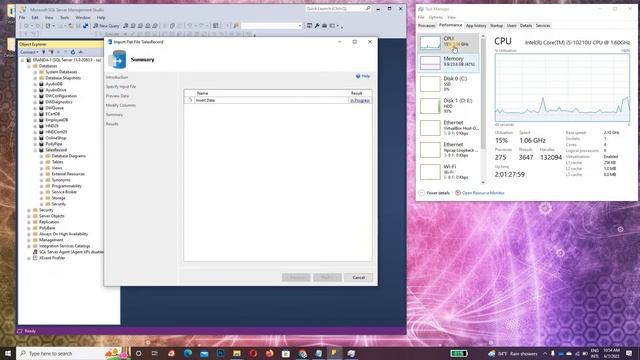This screenshot has height=360, width=640.
Task: Click the Help link in the import wizard
Action: [x=363, y=76]
